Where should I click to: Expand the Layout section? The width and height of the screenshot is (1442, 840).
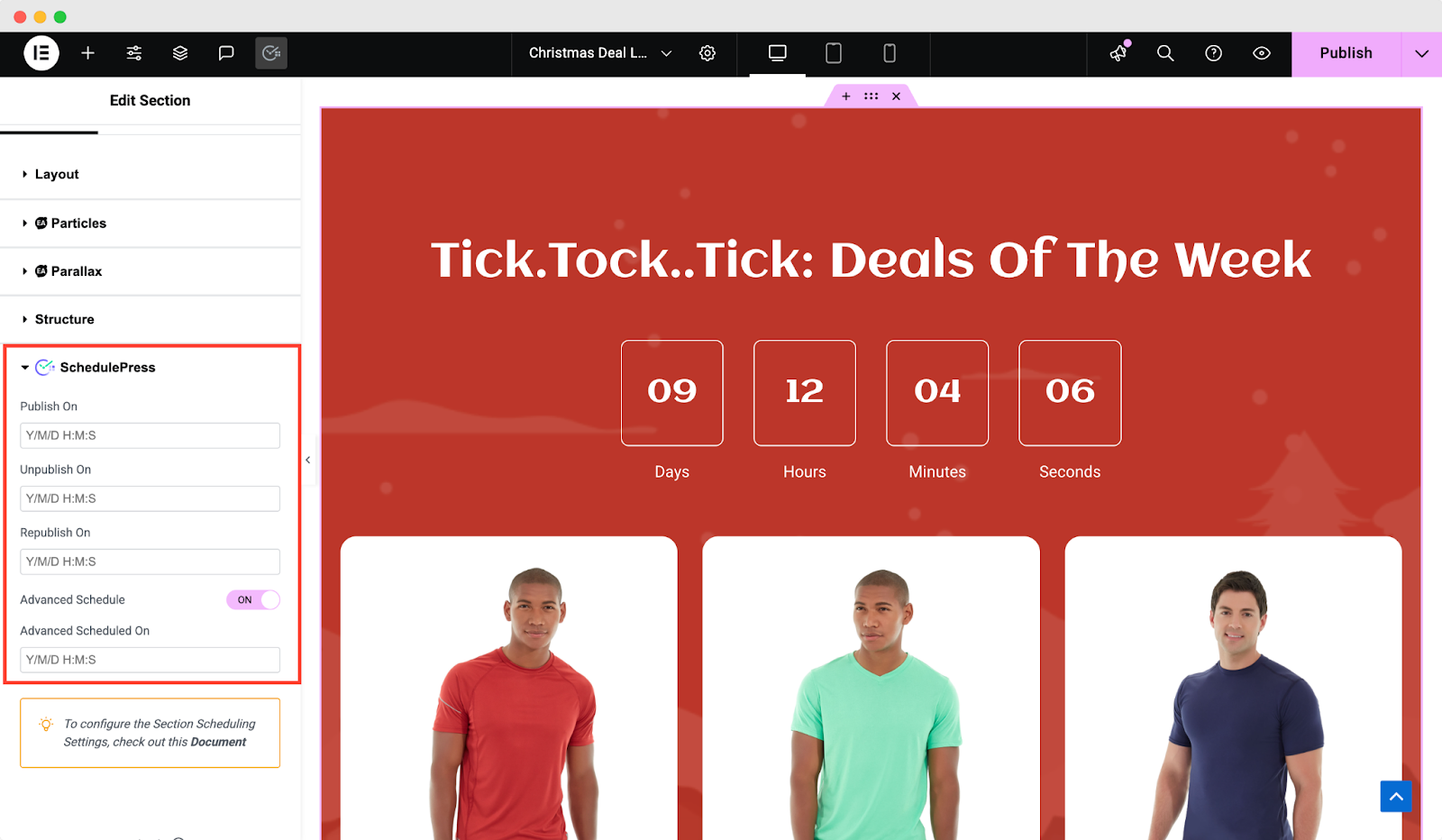pos(151,174)
